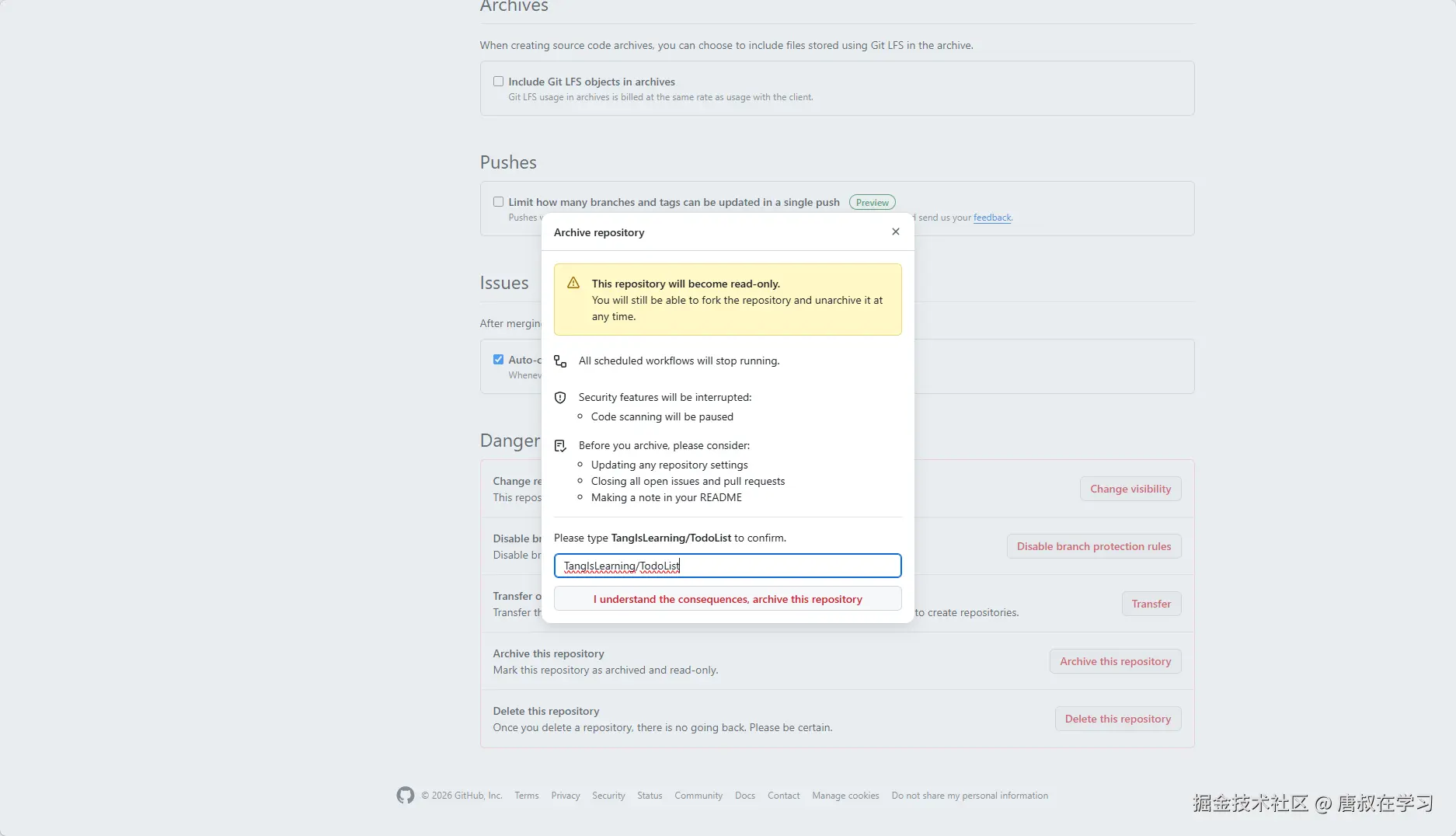The height and width of the screenshot is (836, 1456).
Task: Click 'Security features will be interrupted:' text
Action: point(665,397)
